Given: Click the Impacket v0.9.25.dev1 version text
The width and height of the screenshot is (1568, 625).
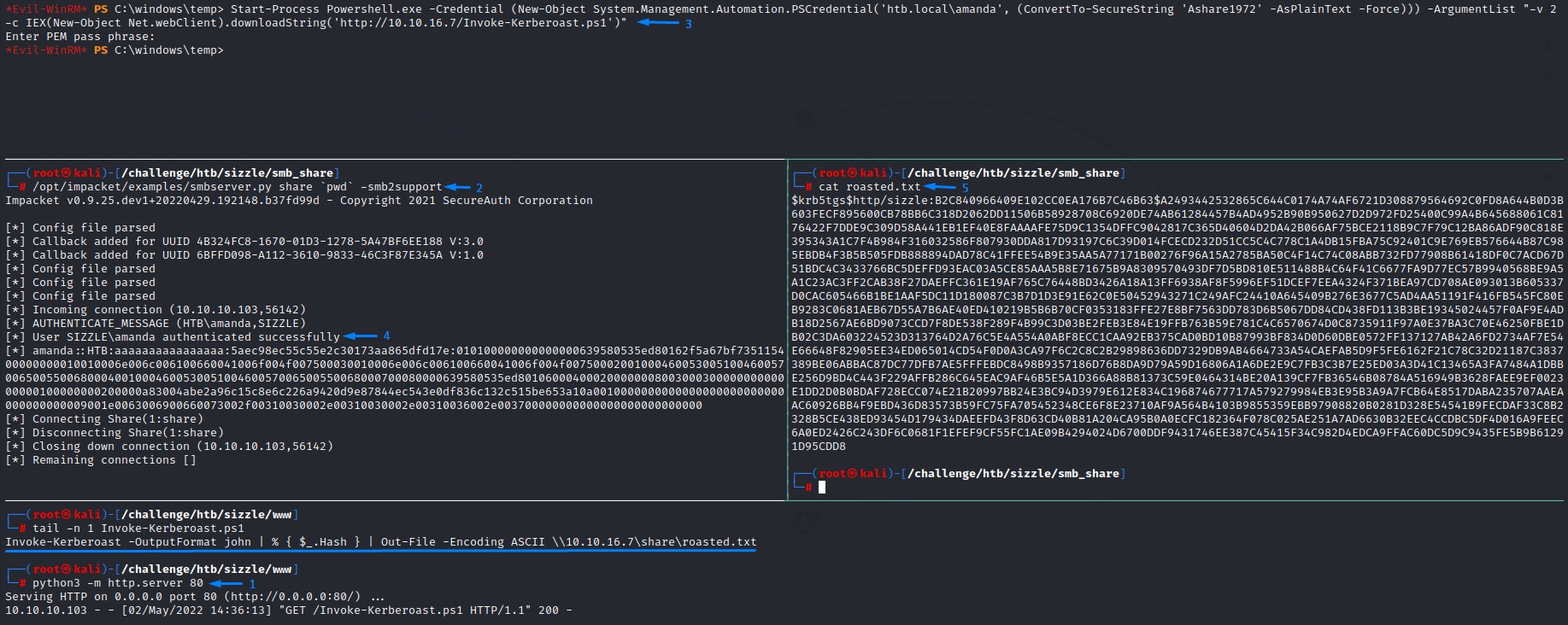Looking at the screenshot, I should point(162,201).
